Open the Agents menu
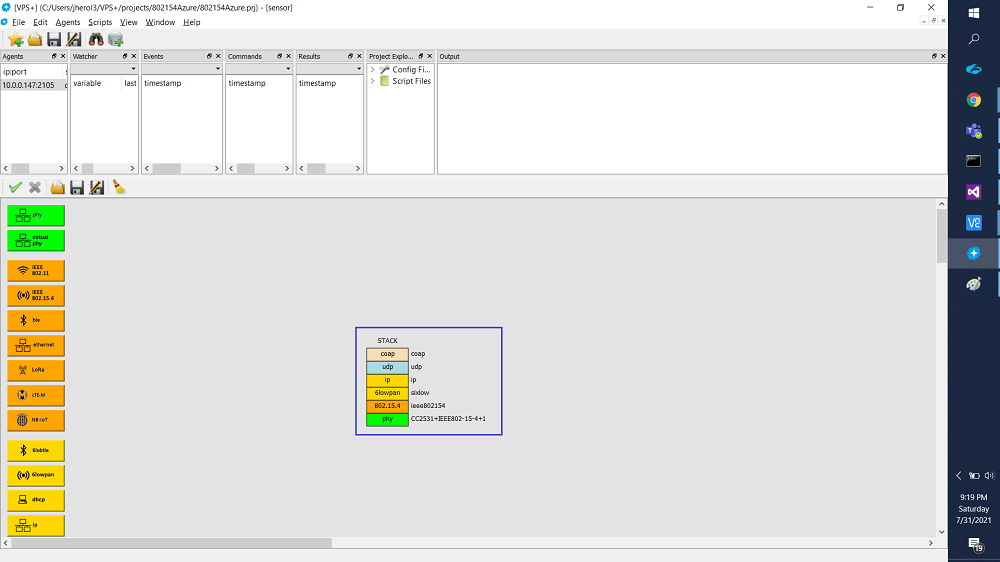Screen dimensions: 1000x562 [68, 22]
